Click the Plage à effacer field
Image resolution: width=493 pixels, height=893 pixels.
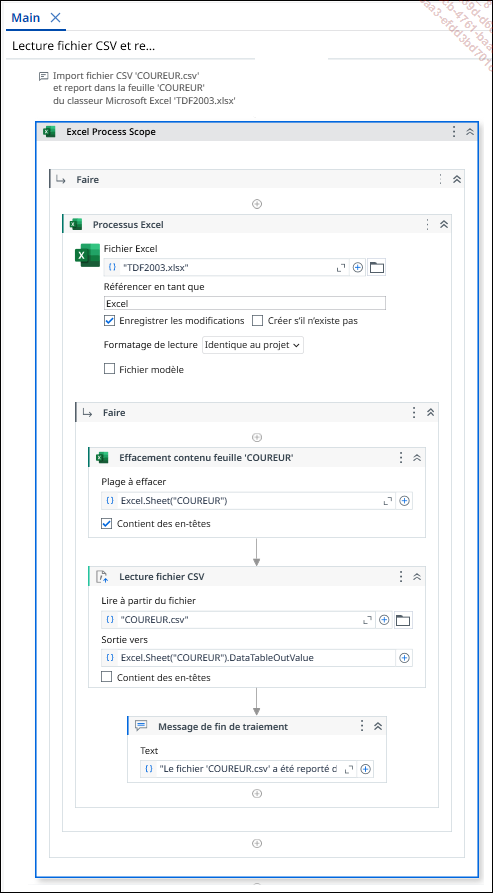249,501
